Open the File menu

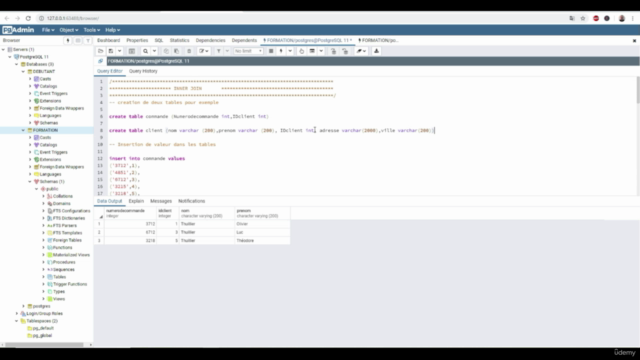click(x=48, y=30)
